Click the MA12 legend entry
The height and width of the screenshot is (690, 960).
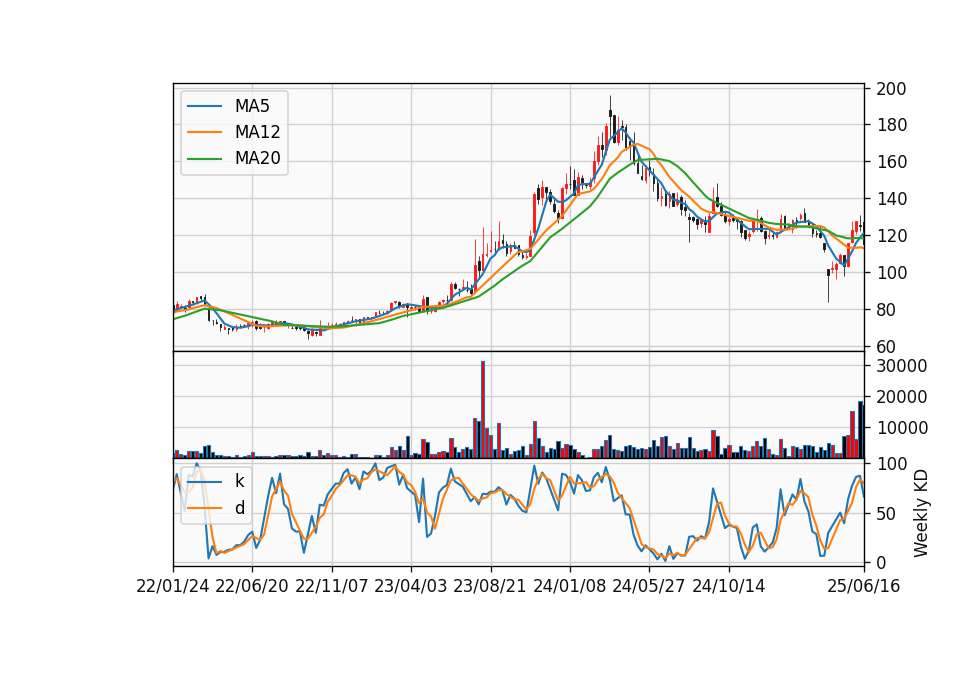234,132
